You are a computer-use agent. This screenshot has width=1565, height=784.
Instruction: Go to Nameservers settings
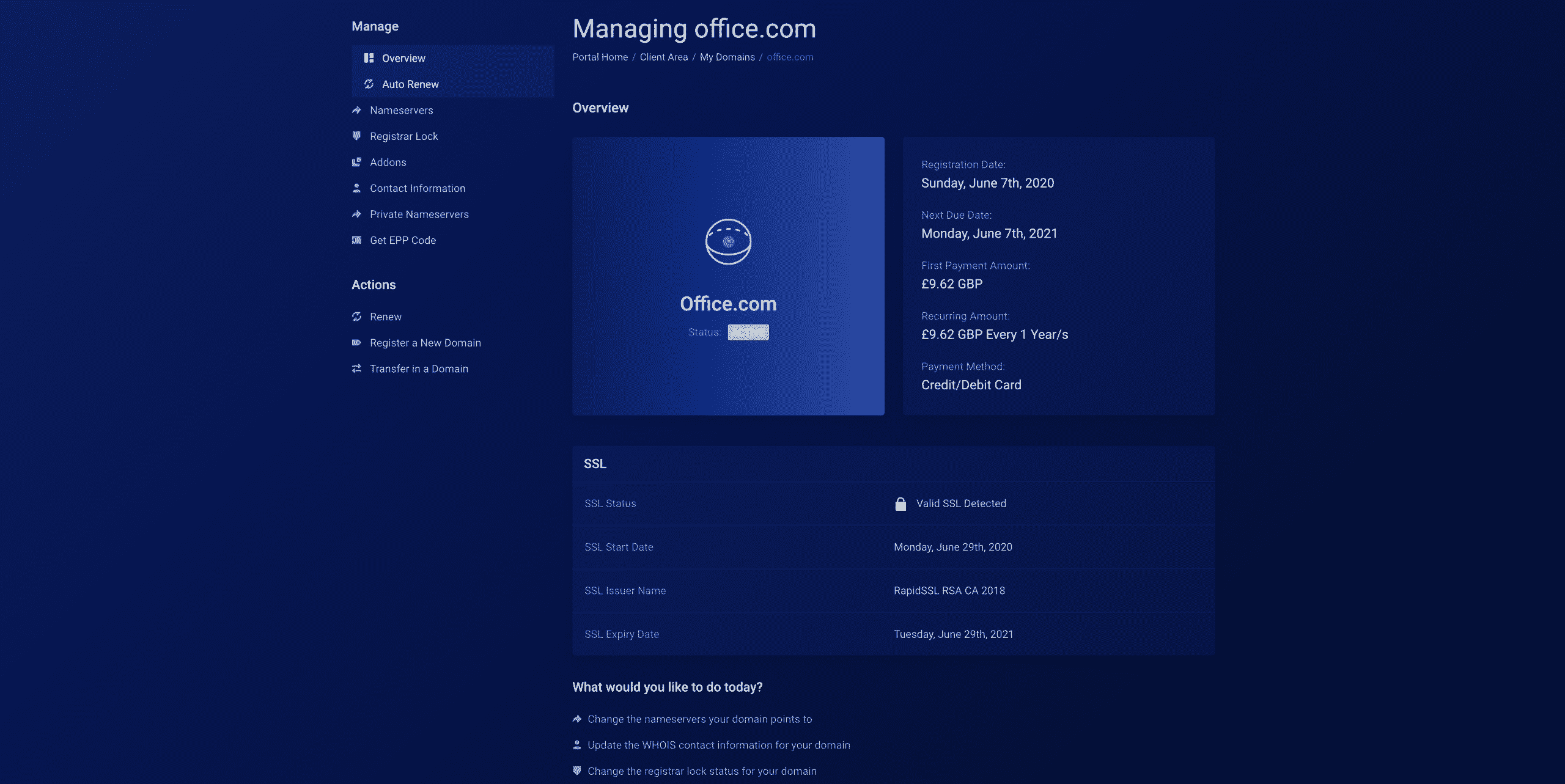(x=401, y=110)
